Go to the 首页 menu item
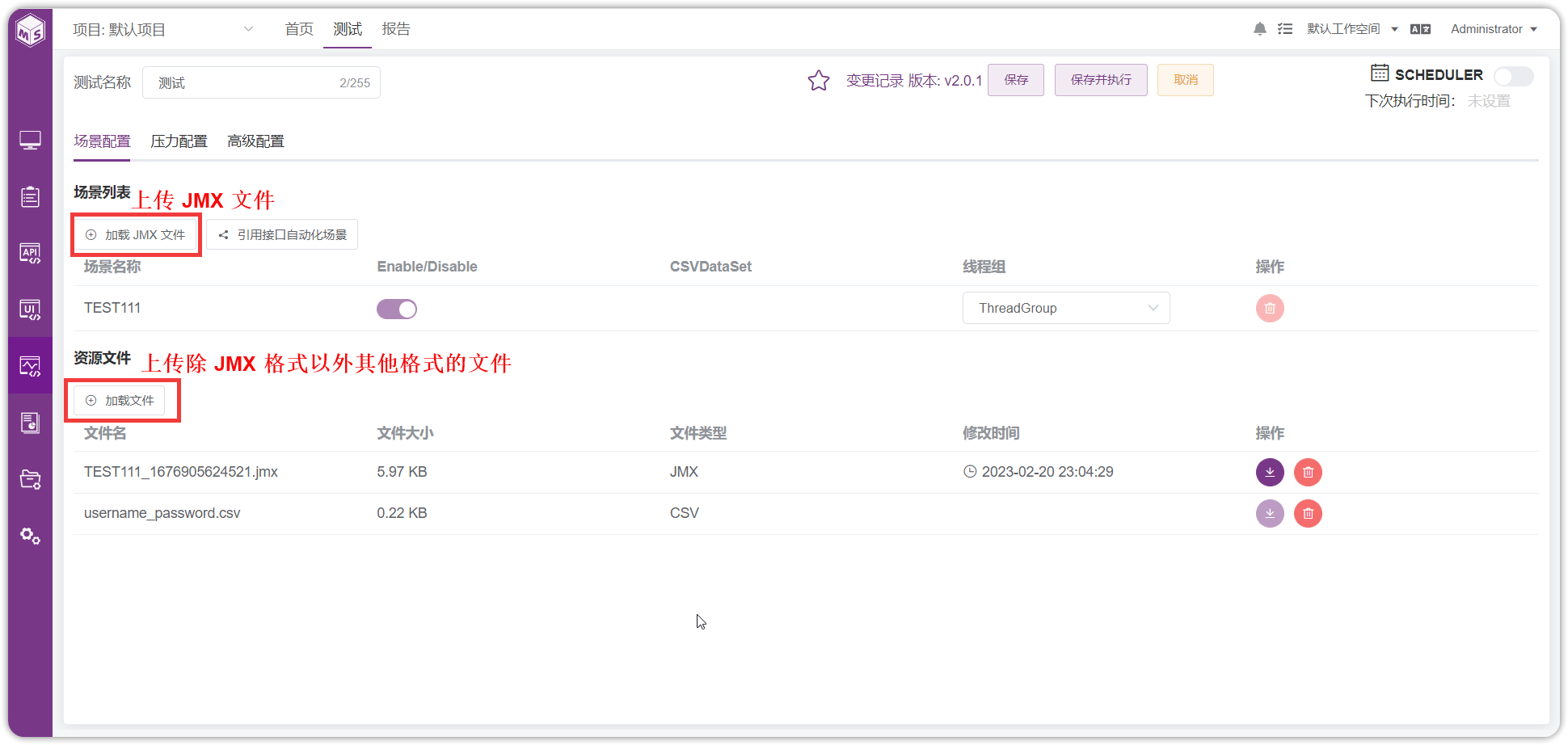The image size is (1568, 745). pyautogui.click(x=299, y=29)
